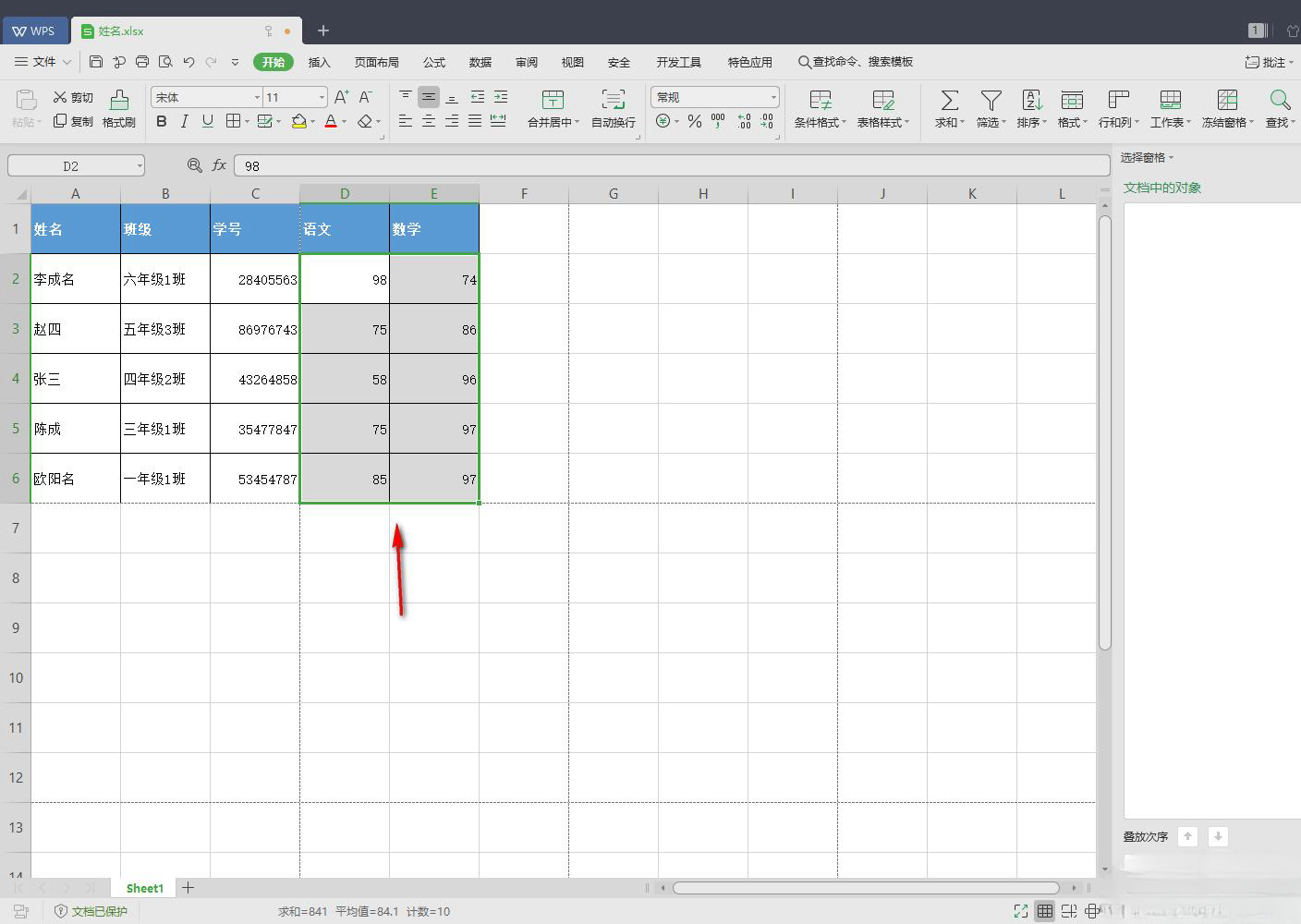Move object up in 叠放次序
The height and width of the screenshot is (924, 1301).
pos(1187,836)
